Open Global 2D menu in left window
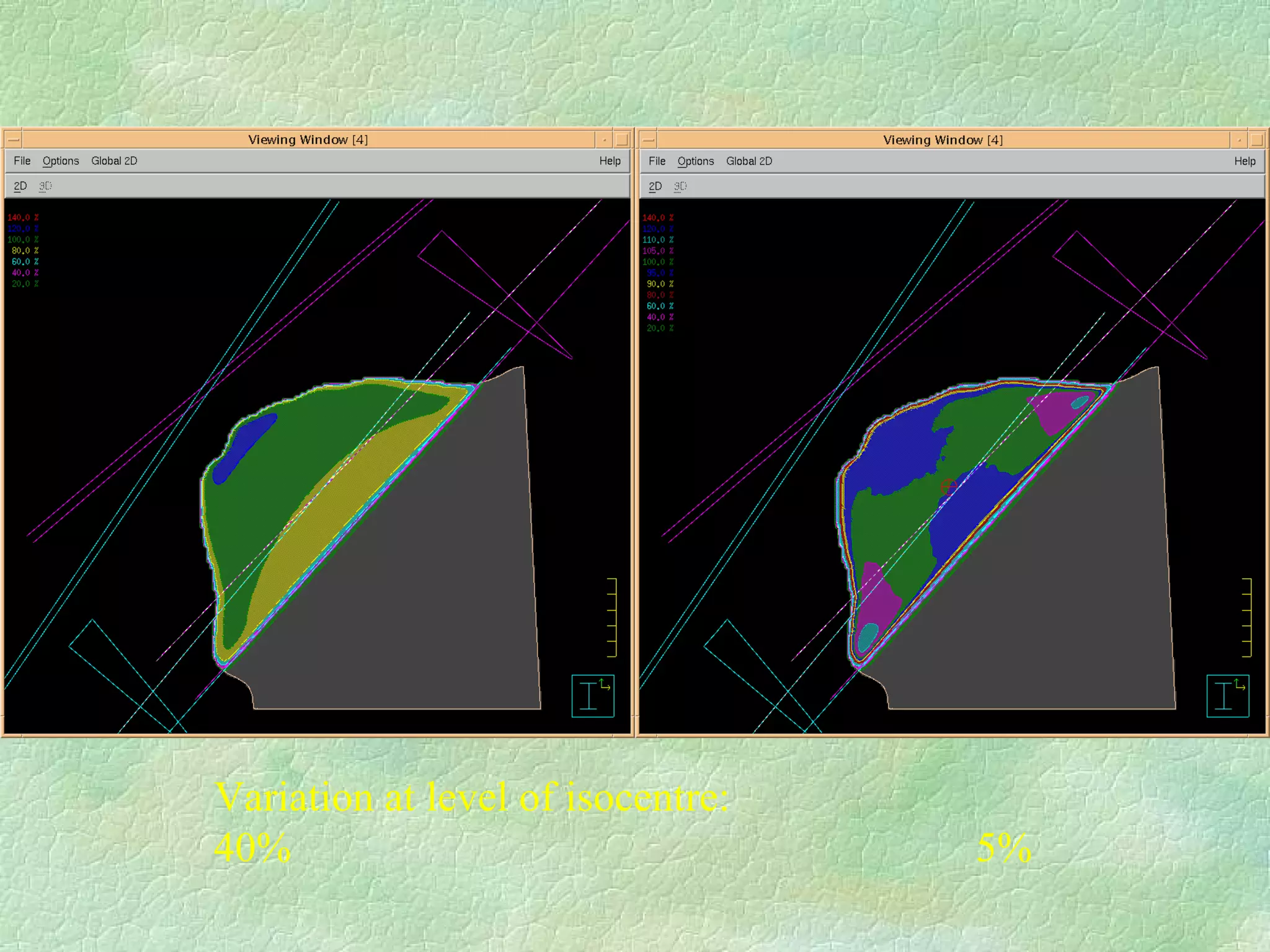Image resolution: width=1270 pixels, height=952 pixels. [x=114, y=161]
